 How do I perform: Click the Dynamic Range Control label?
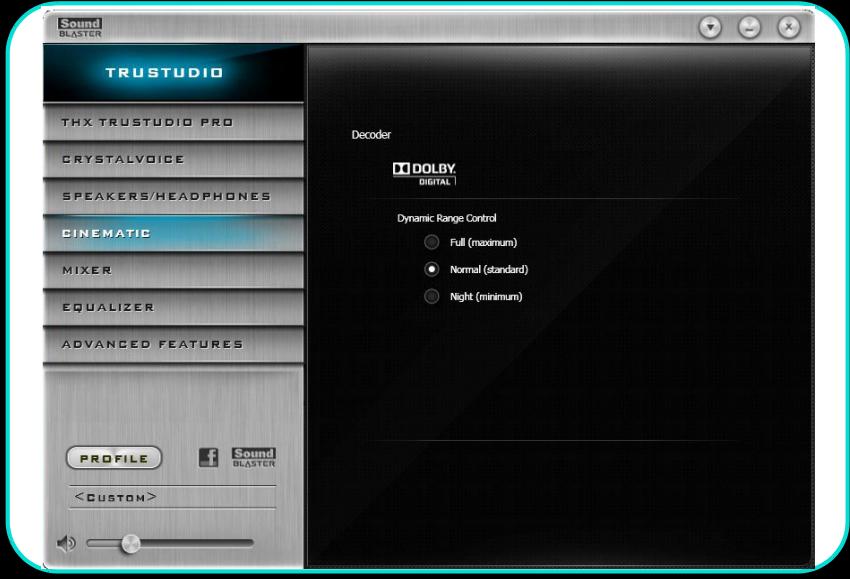(x=447, y=218)
